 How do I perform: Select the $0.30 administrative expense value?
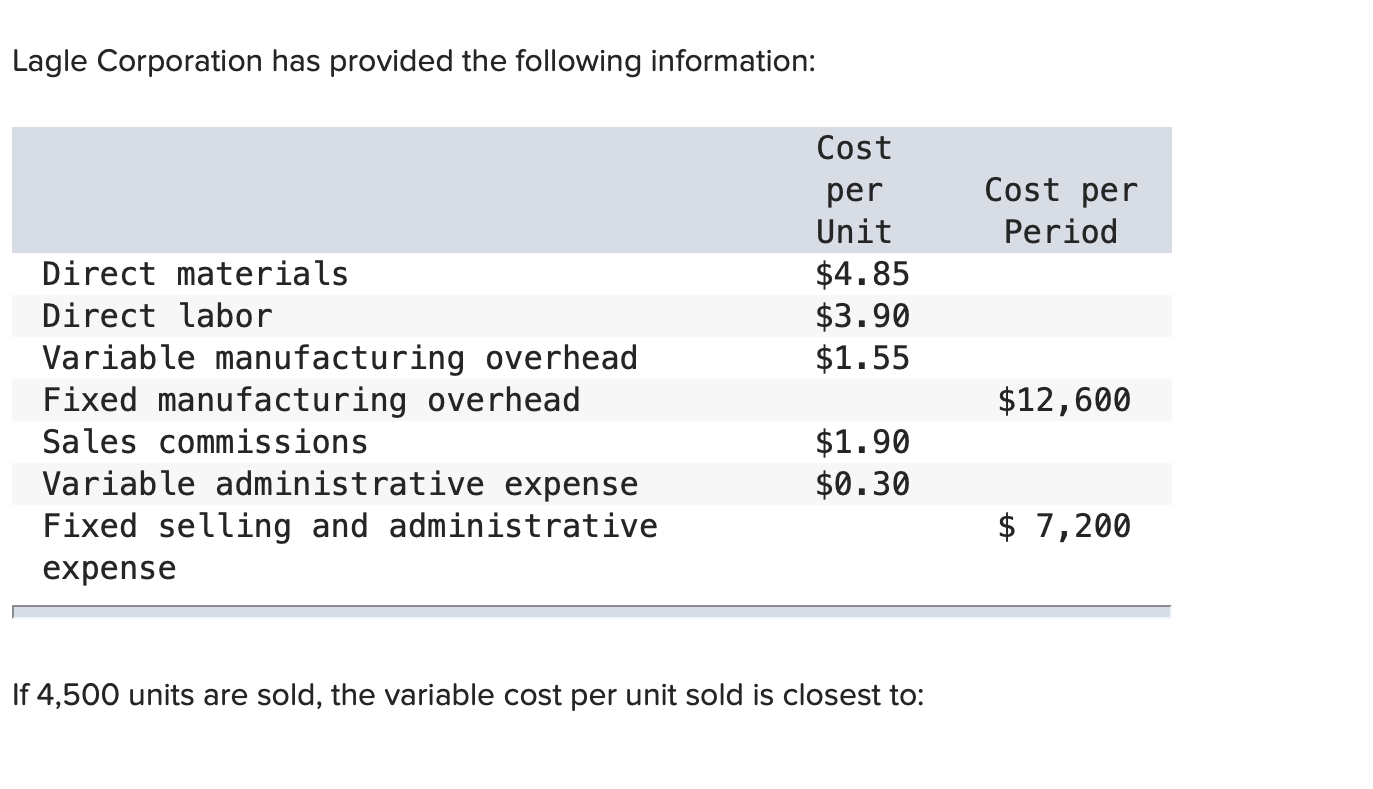pyautogui.click(x=862, y=484)
